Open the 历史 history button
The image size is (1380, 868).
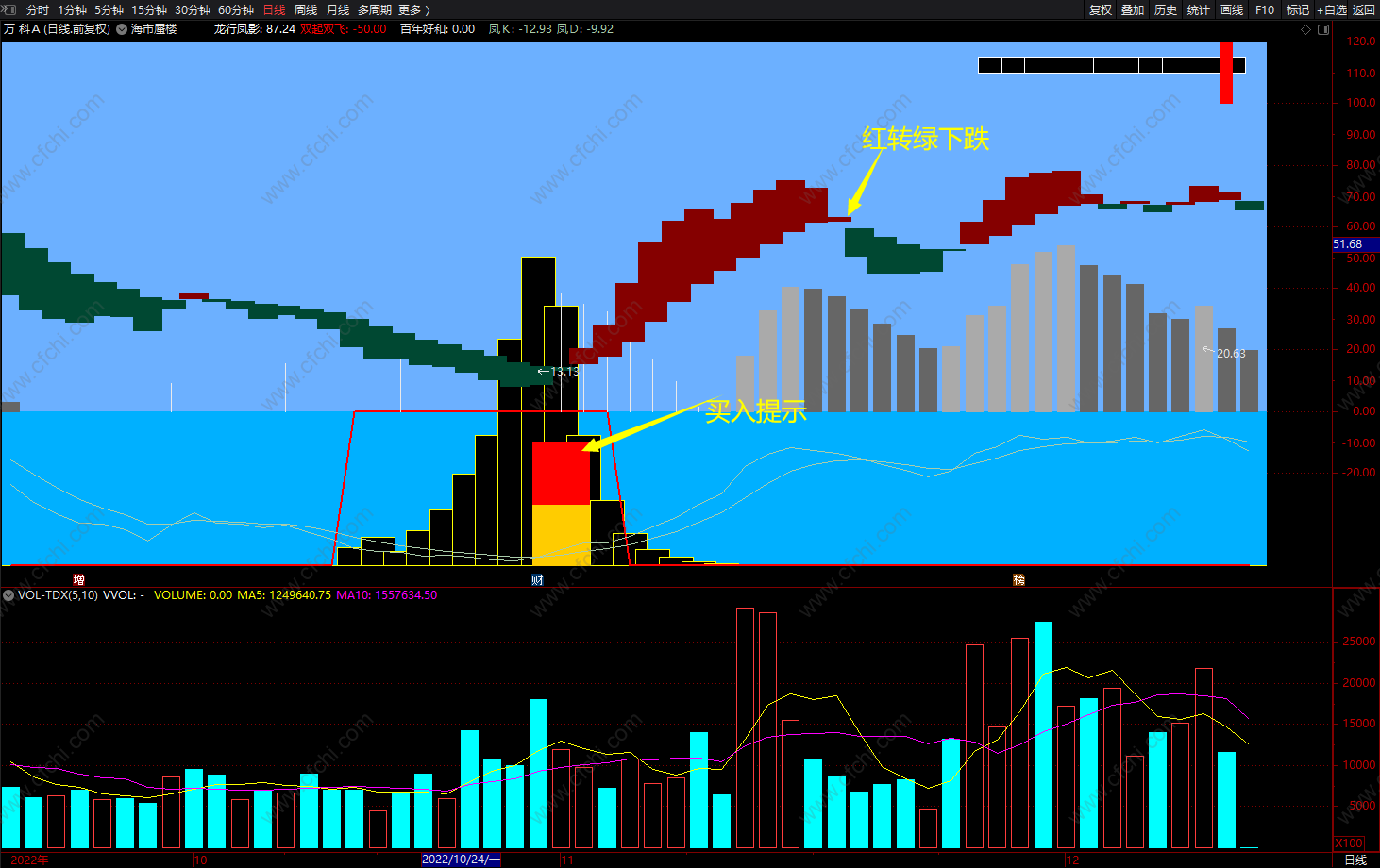point(1166,9)
